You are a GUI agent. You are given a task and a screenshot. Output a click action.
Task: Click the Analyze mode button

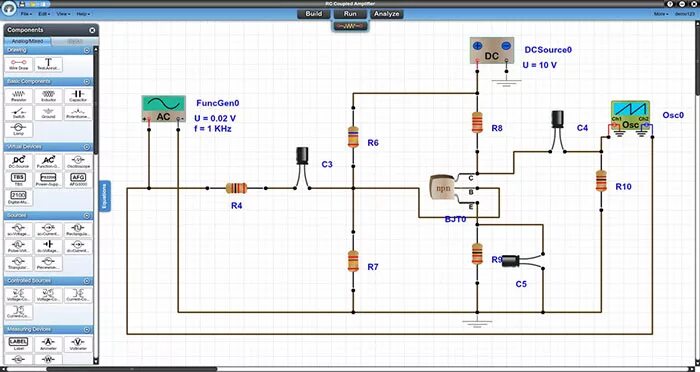point(387,14)
